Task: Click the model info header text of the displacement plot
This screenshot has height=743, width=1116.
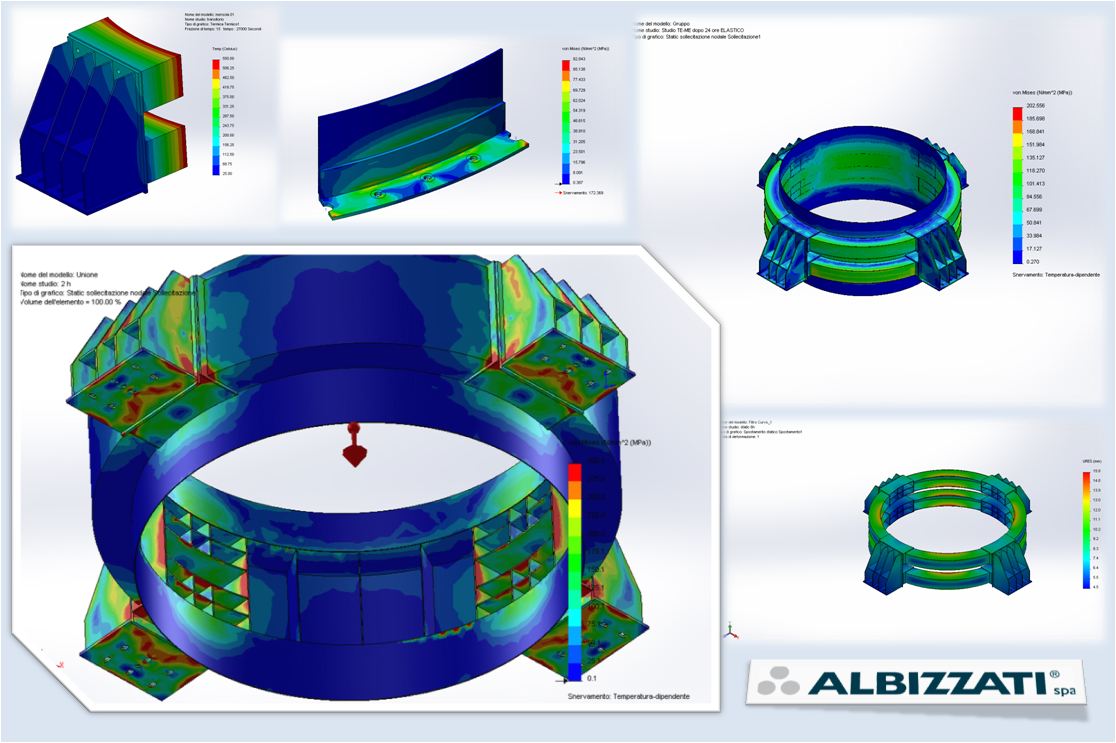Action: pos(763,429)
